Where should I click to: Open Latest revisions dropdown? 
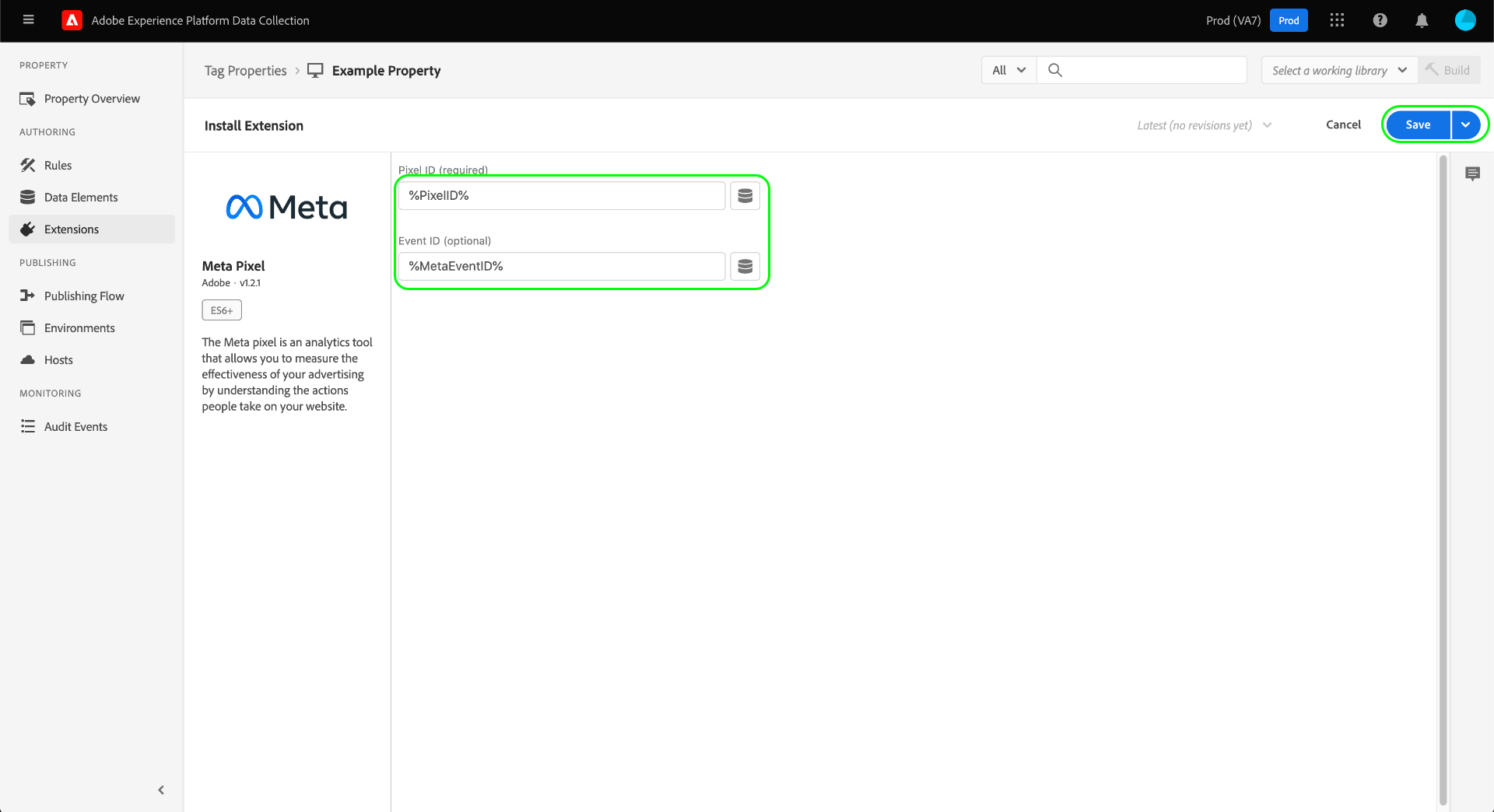pyautogui.click(x=1204, y=125)
